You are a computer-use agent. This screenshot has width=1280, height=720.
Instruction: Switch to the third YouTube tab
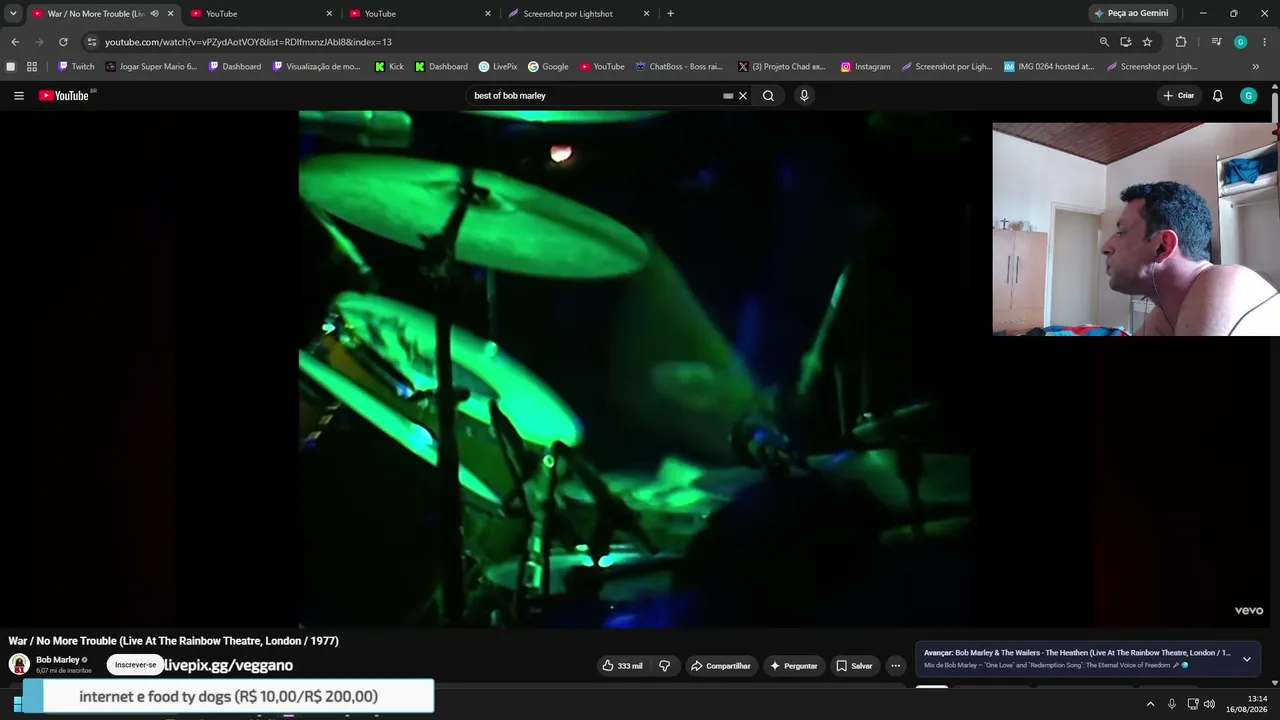(x=420, y=14)
